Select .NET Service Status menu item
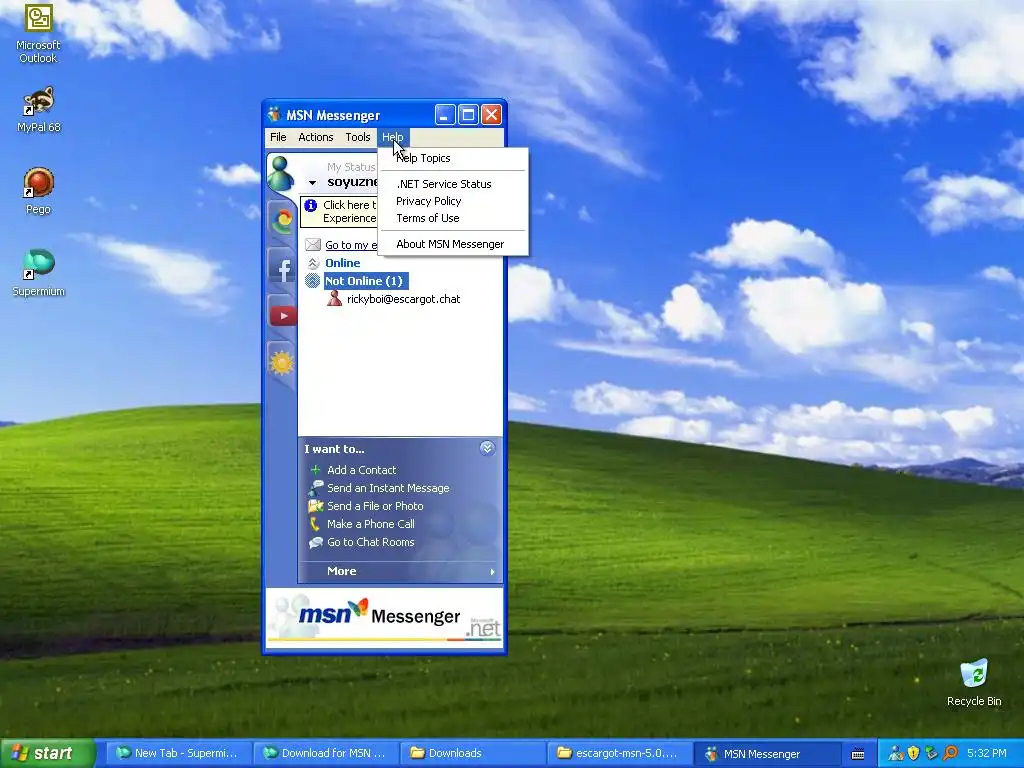Viewport: 1024px width, 768px height. (453, 184)
